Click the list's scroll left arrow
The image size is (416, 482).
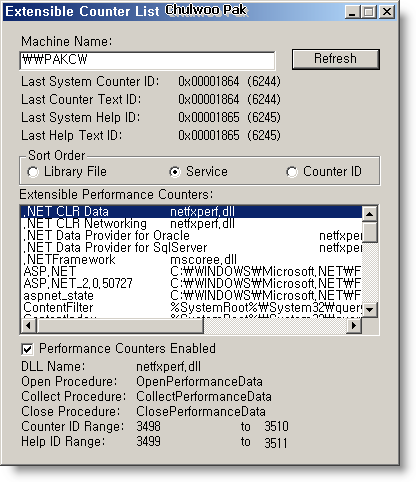[x=28, y=325]
